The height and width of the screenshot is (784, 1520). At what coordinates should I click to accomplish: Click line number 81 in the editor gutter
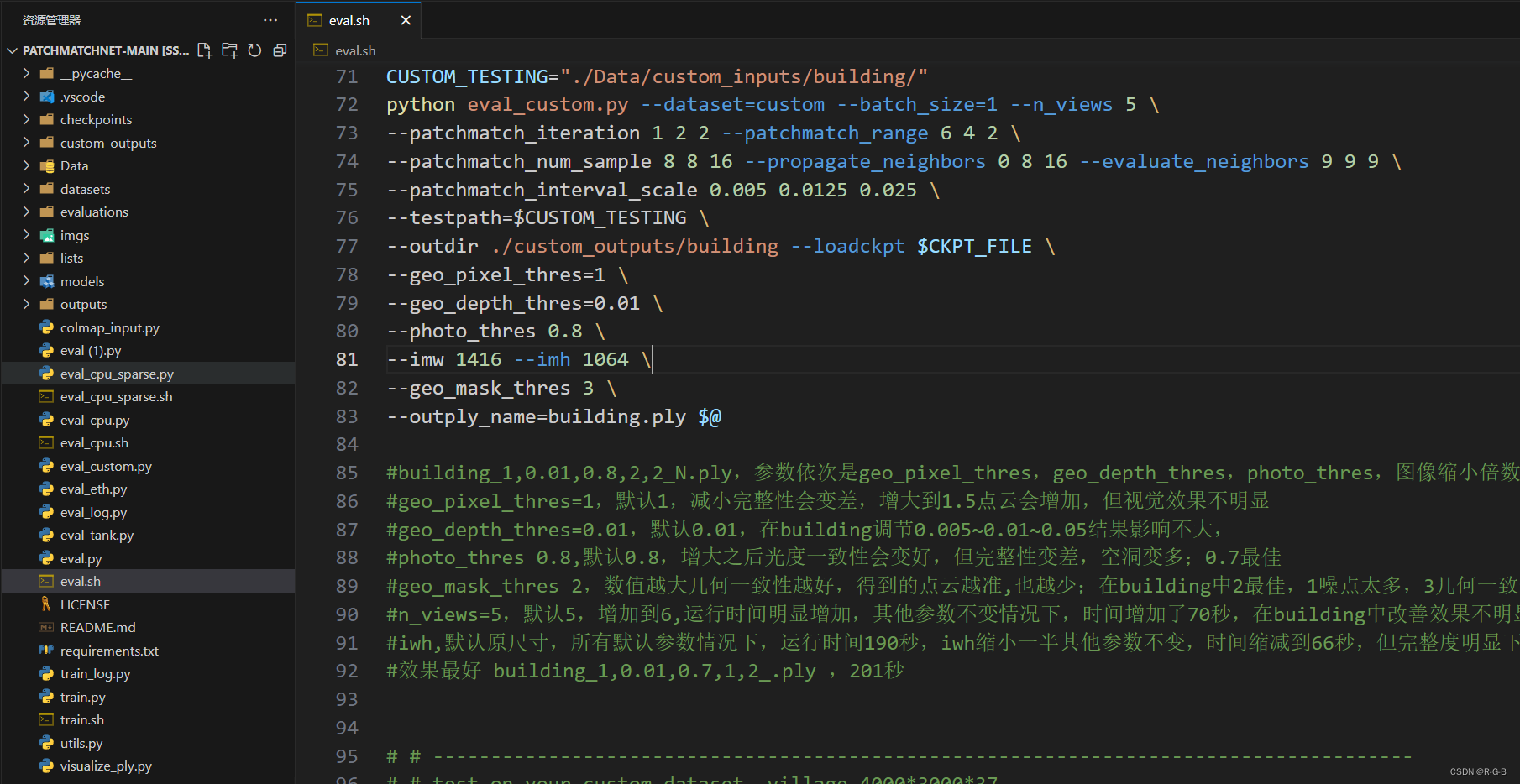coord(346,359)
